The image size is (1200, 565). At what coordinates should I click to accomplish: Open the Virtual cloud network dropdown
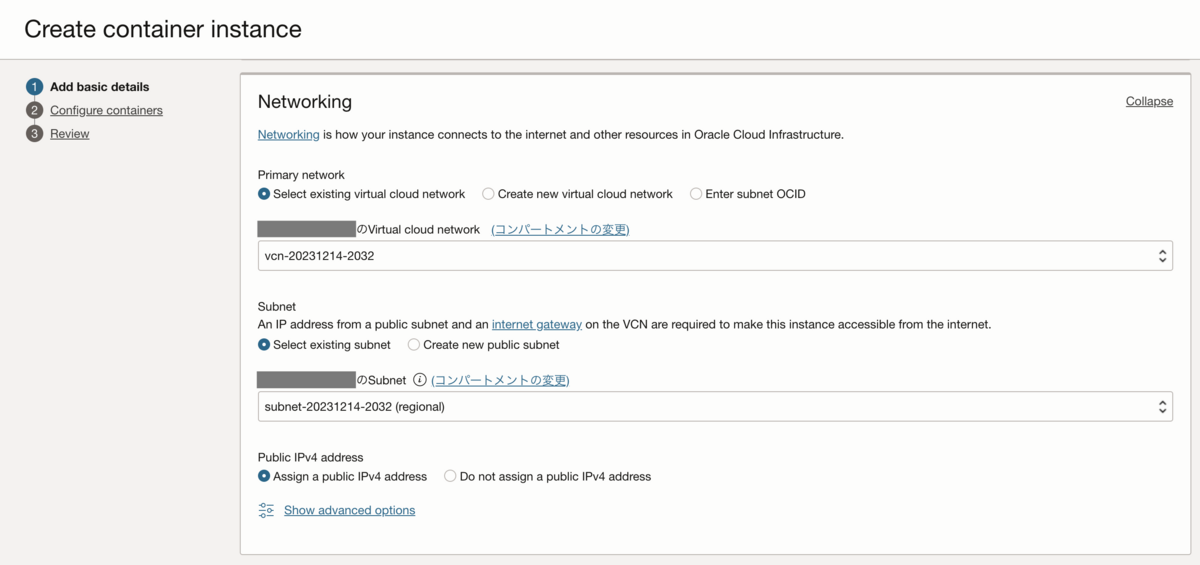click(715, 256)
